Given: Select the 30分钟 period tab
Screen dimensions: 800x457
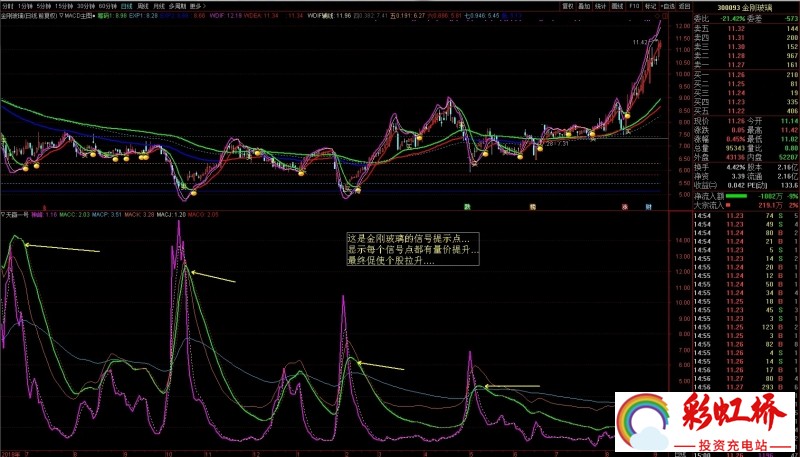Looking at the screenshot, I should [x=86, y=7].
